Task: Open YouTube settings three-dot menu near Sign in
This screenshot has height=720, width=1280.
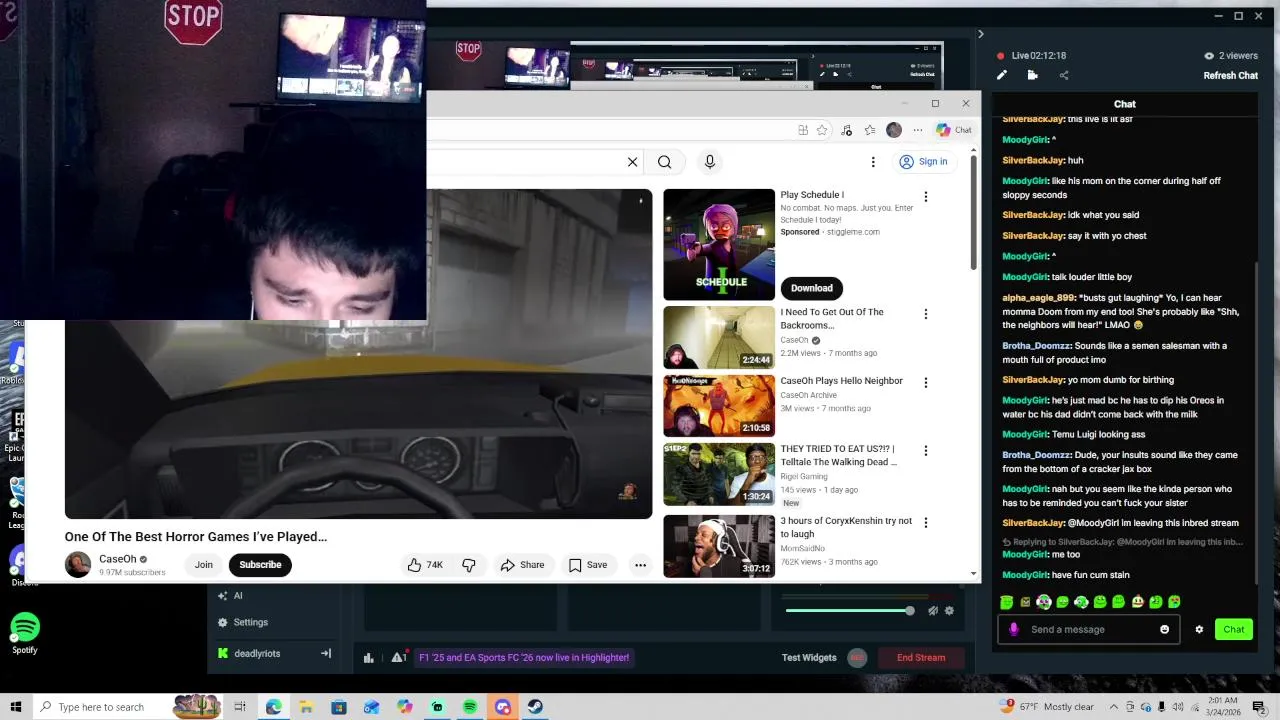Action: pos(873,162)
